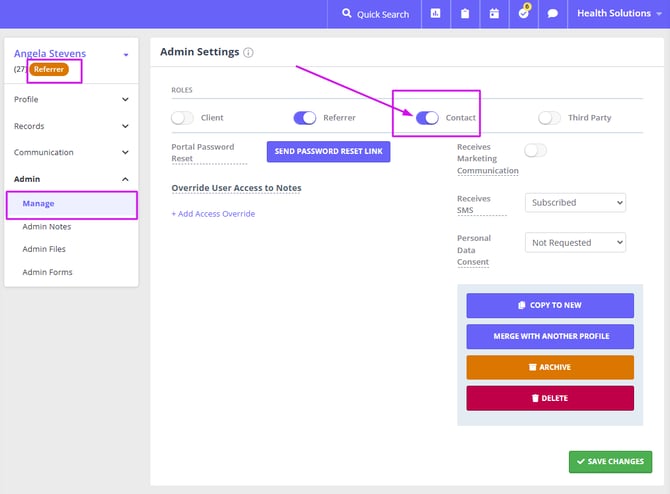The image size is (670, 494).
Task: Turn on Receives Marketing Communication switch
Action: (536, 151)
